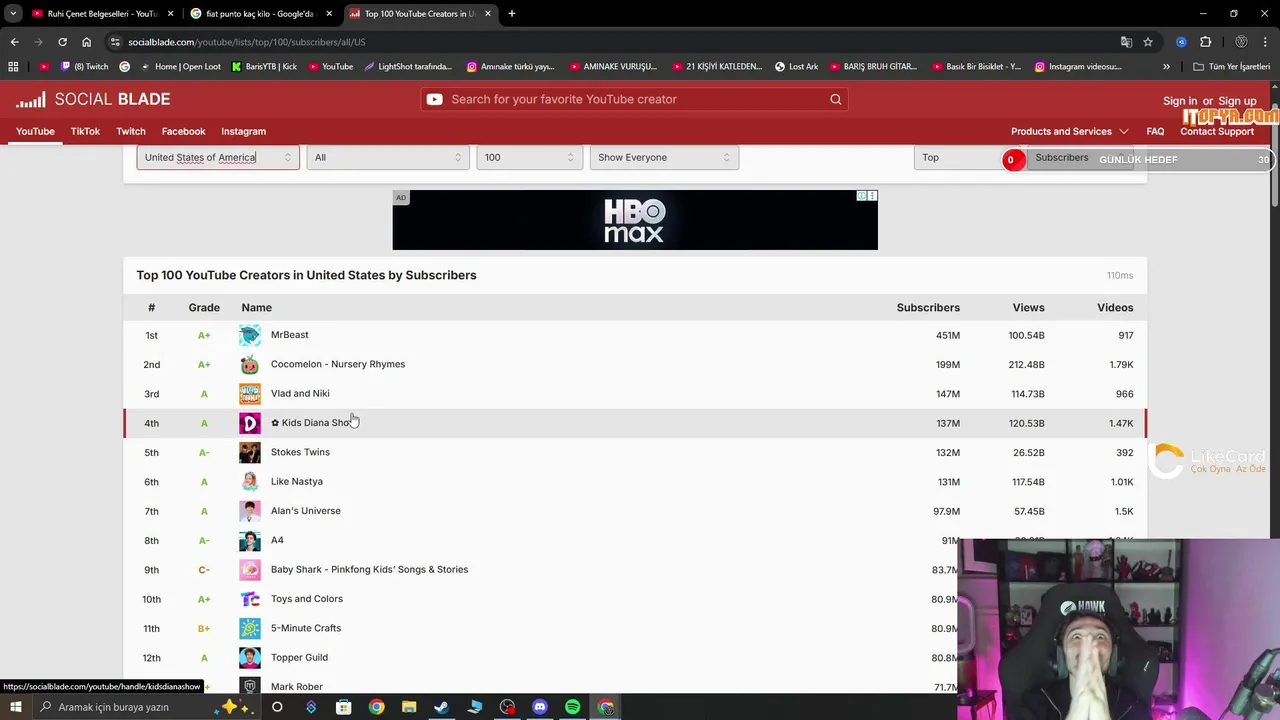Click the browser home button

(86, 42)
